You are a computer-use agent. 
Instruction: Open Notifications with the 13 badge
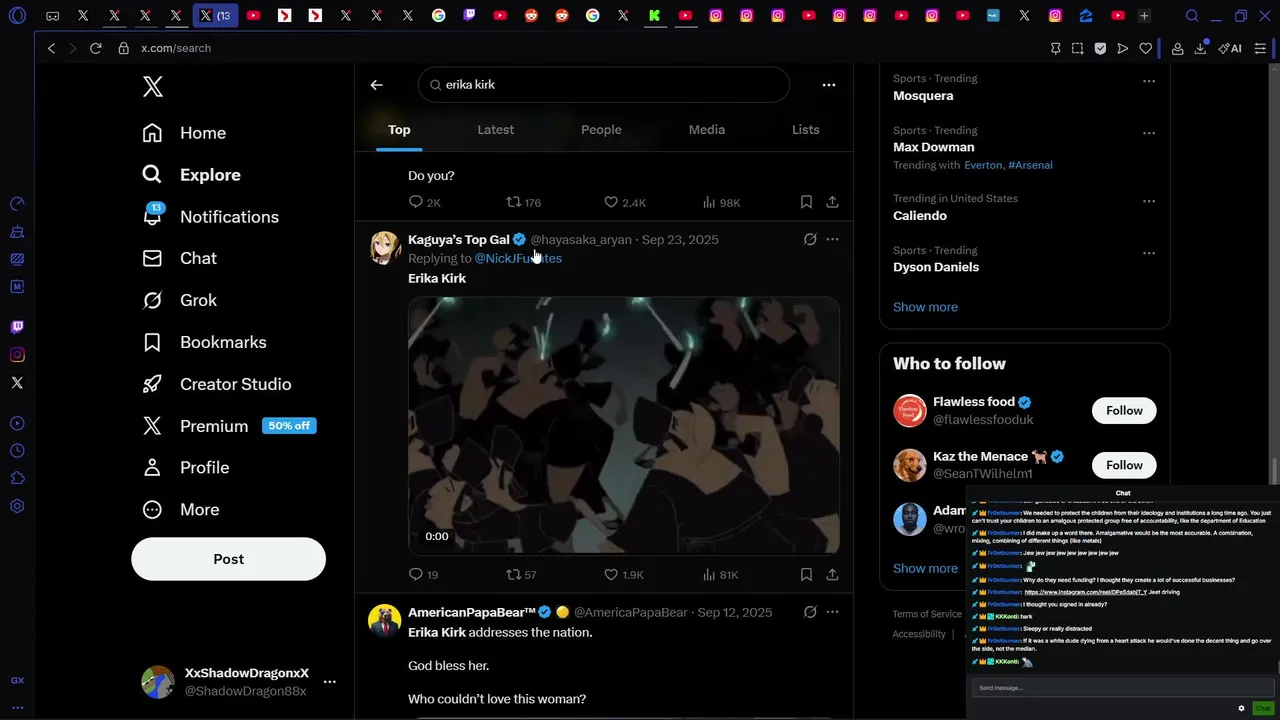coord(210,217)
